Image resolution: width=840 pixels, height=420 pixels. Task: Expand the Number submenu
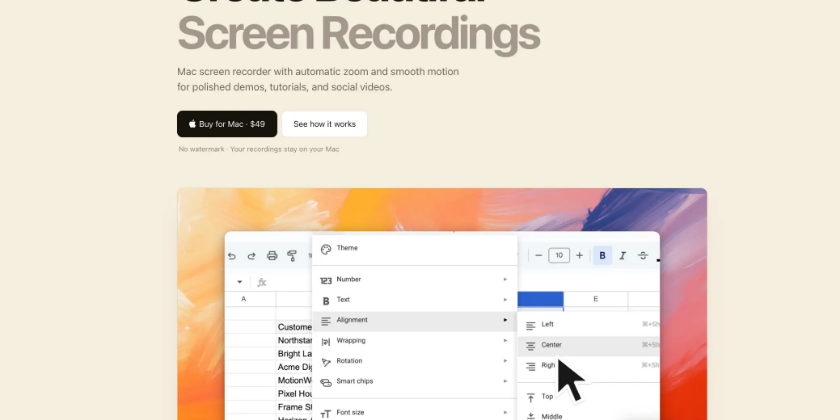(414, 280)
